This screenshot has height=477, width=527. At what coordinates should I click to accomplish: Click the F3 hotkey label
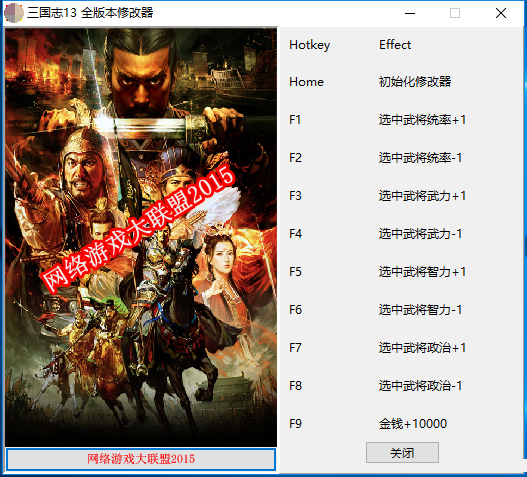(295, 196)
